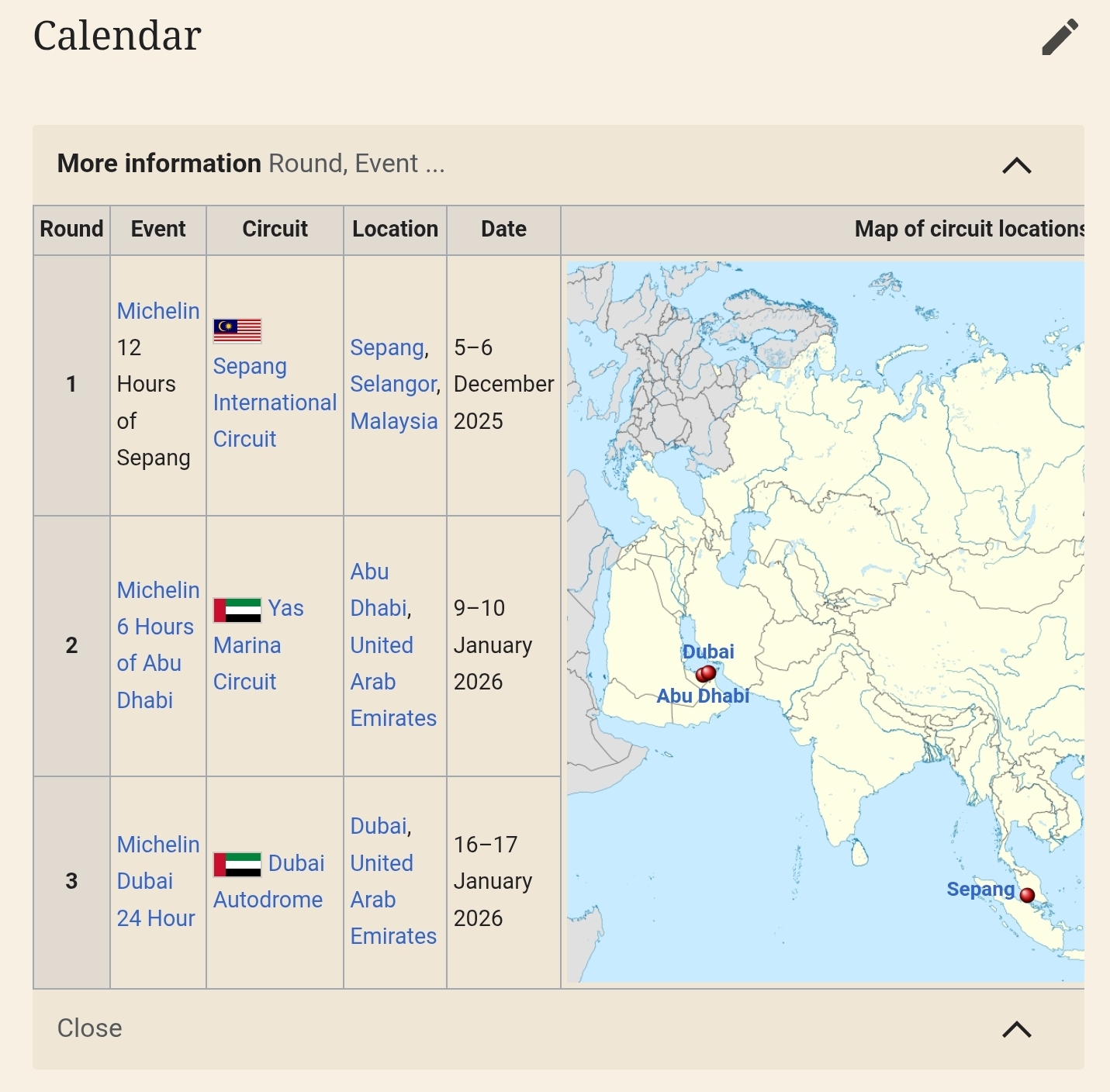The image size is (1110, 1092).
Task: Open the Dubai location link in round 3
Action: pyautogui.click(x=379, y=826)
